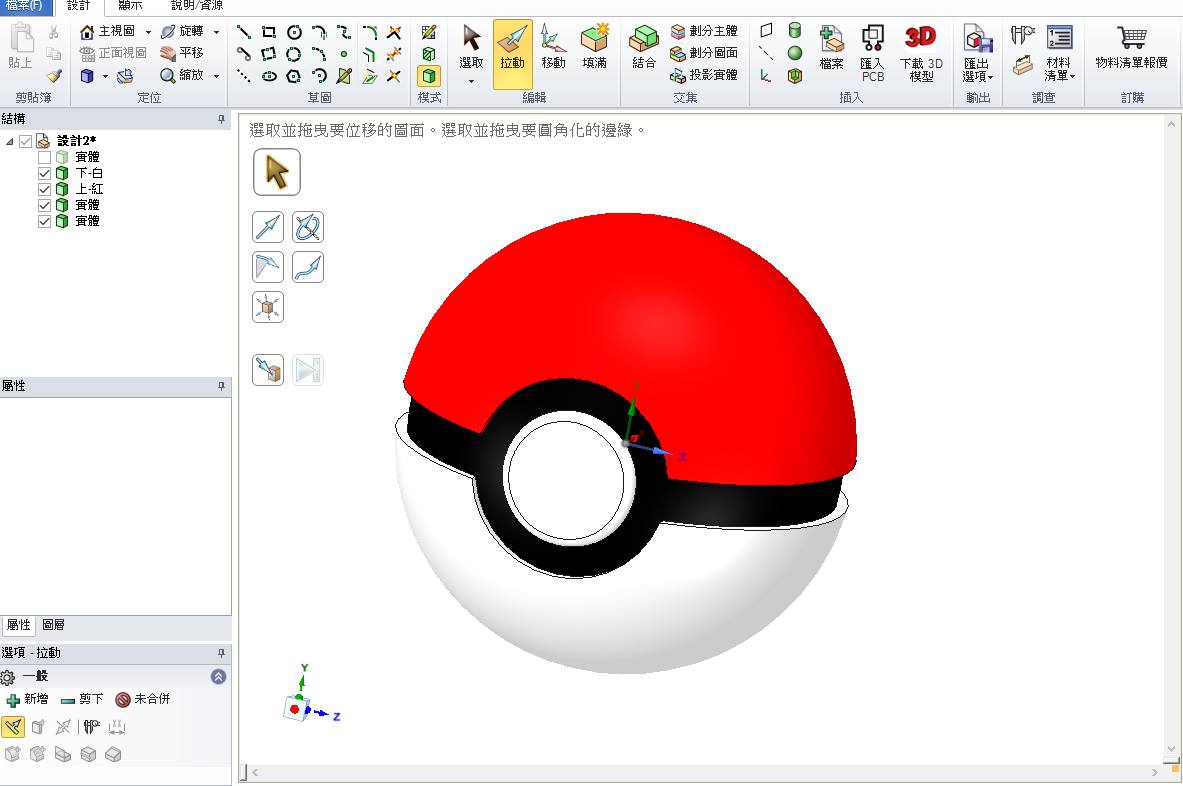Click the 平移 (Pan) view tool

coord(182,53)
